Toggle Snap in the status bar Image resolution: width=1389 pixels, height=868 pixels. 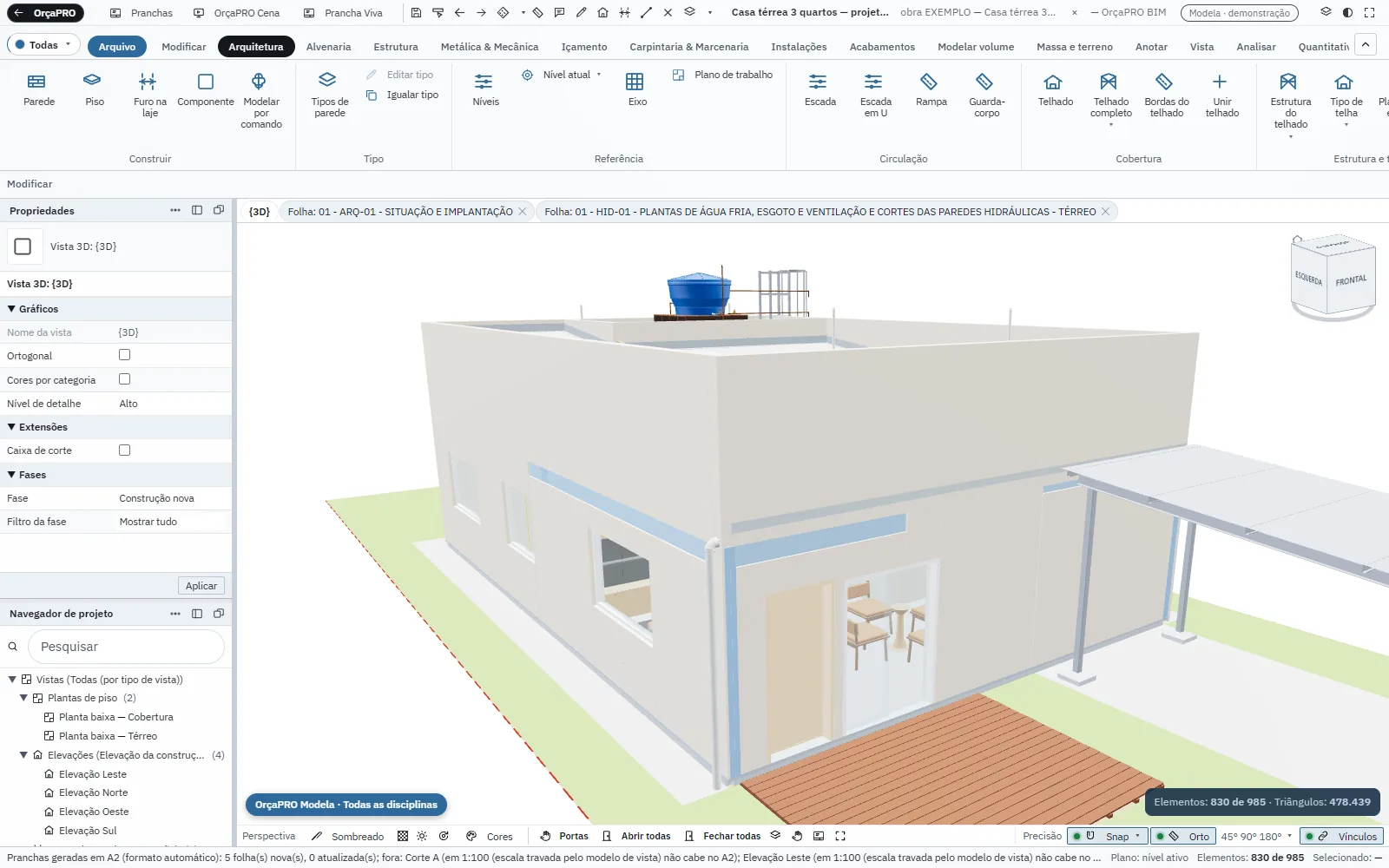point(1107,836)
